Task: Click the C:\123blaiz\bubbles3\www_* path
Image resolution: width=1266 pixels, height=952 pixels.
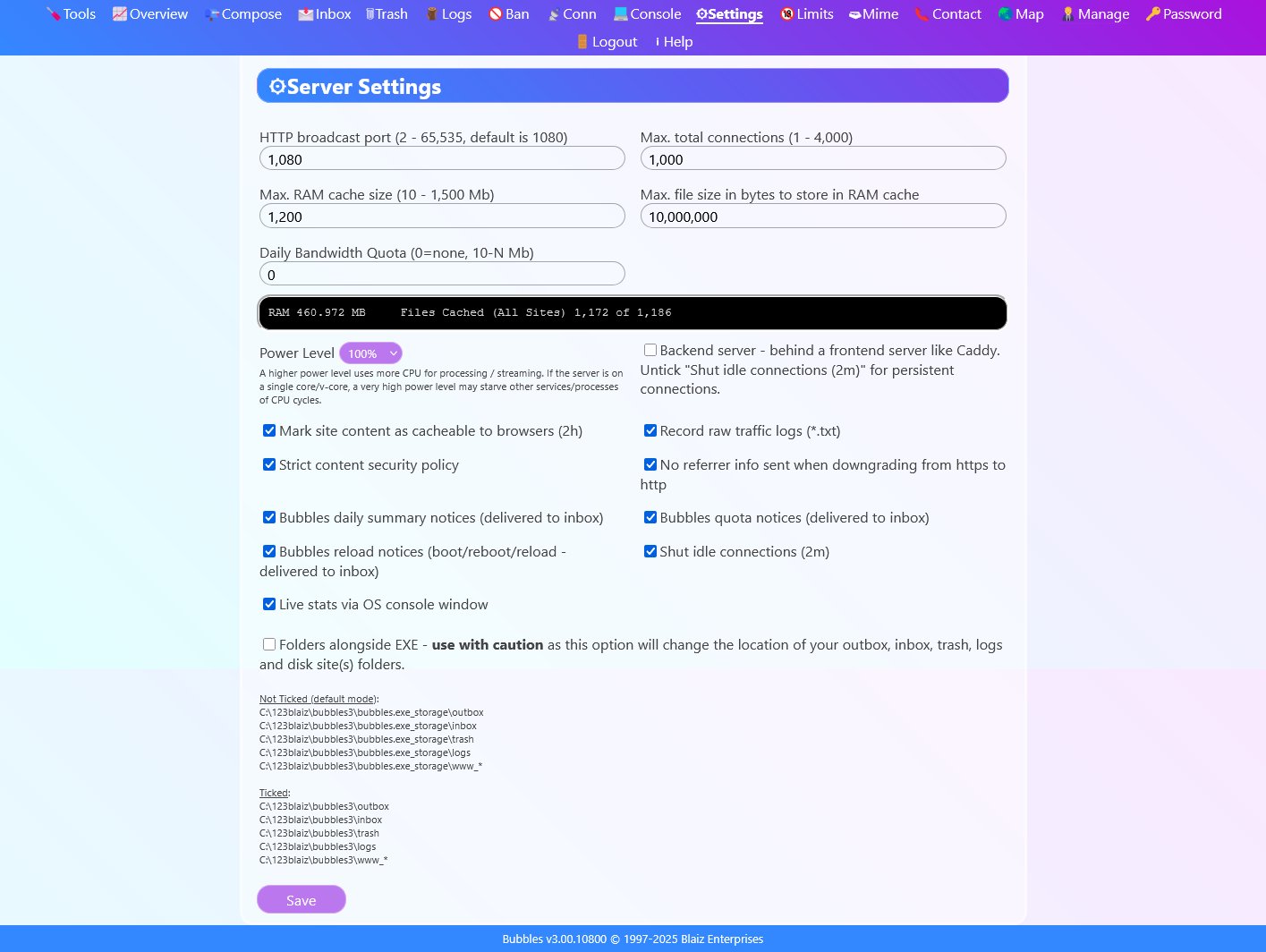Action: pos(324,860)
